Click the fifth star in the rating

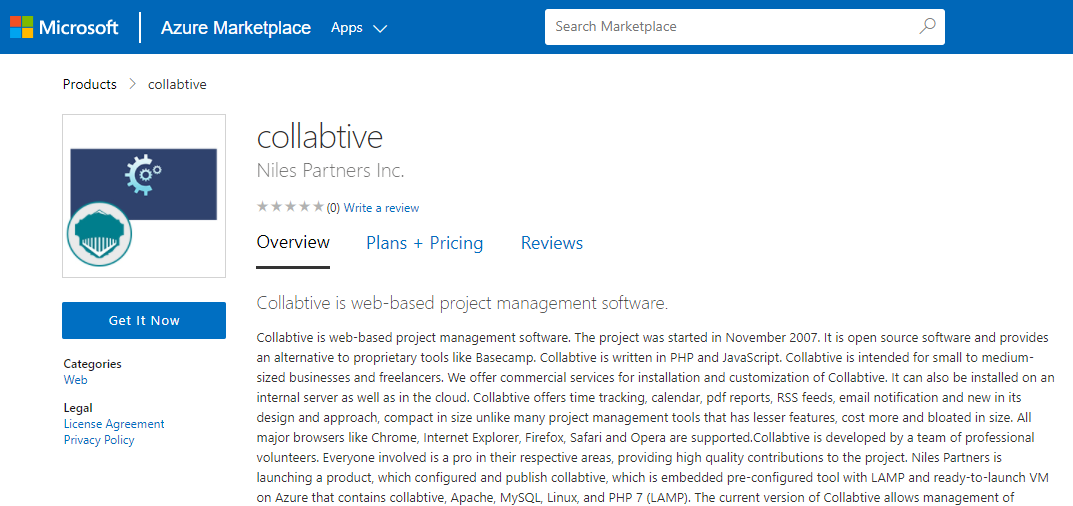(x=318, y=207)
